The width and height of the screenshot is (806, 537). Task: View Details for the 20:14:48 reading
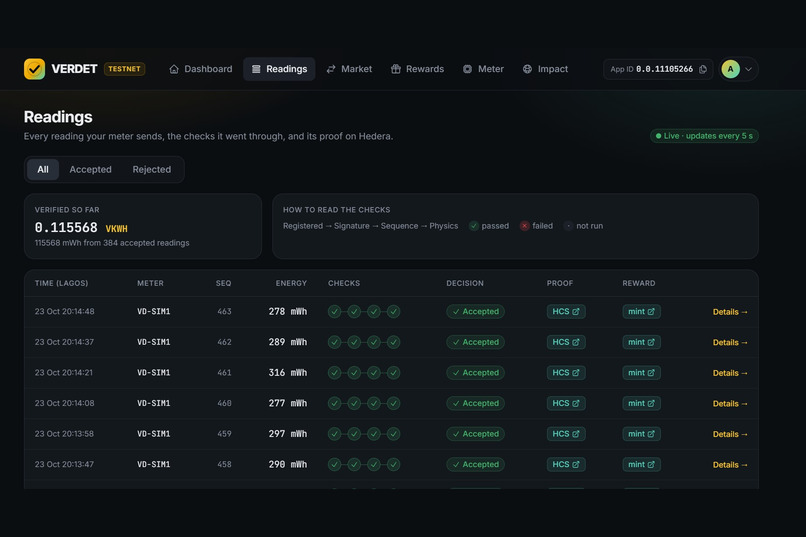(730, 312)
